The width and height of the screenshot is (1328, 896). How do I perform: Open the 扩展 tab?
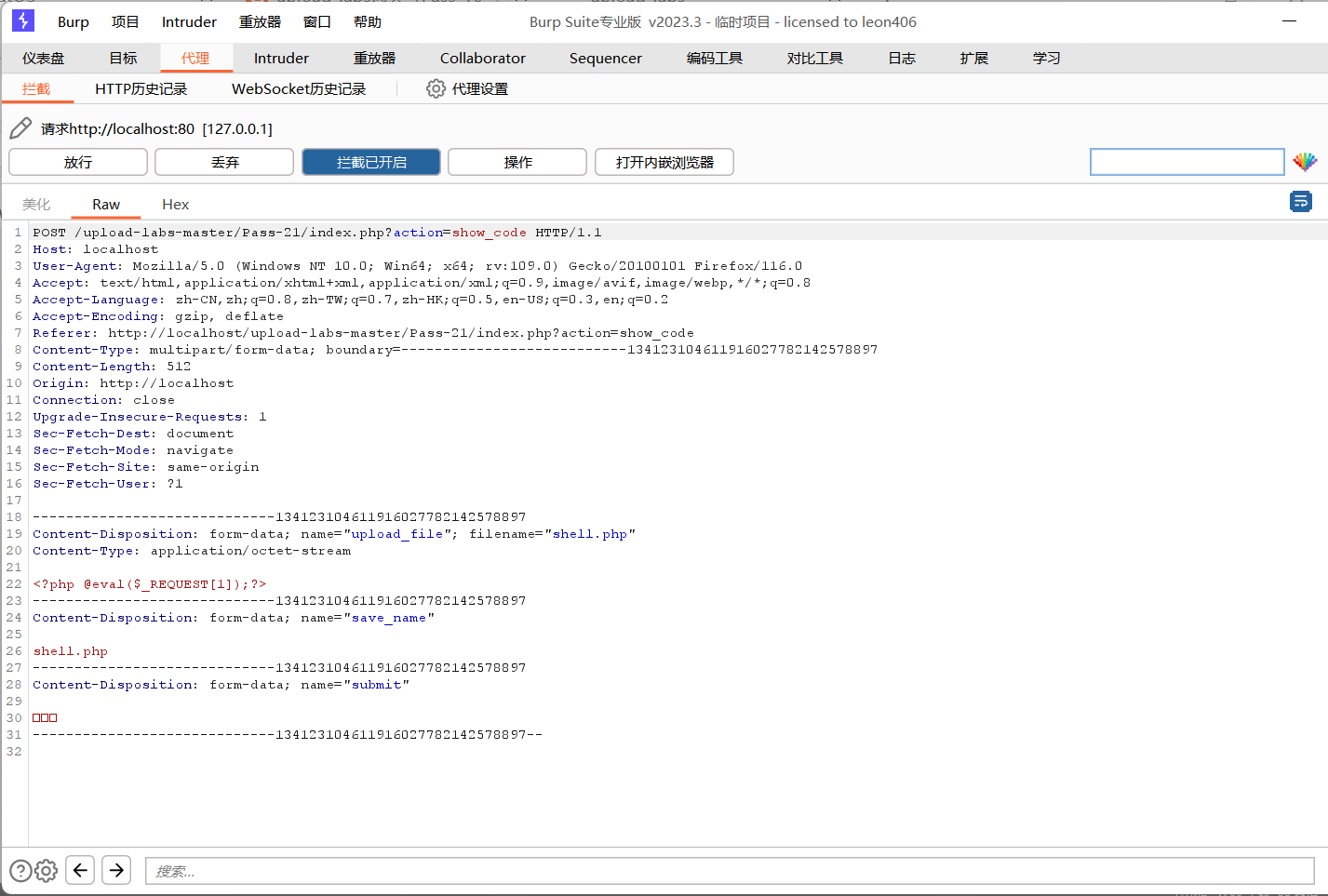(974, 58)
